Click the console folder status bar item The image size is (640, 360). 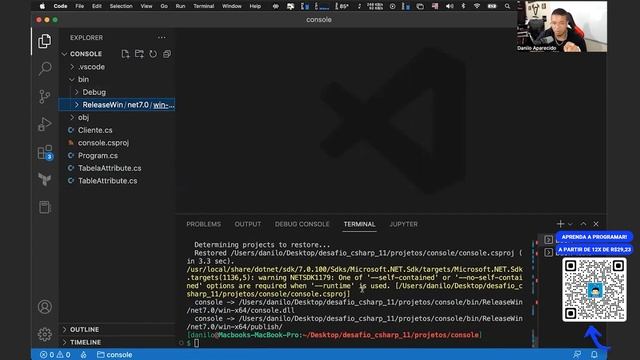pos(115,355)
